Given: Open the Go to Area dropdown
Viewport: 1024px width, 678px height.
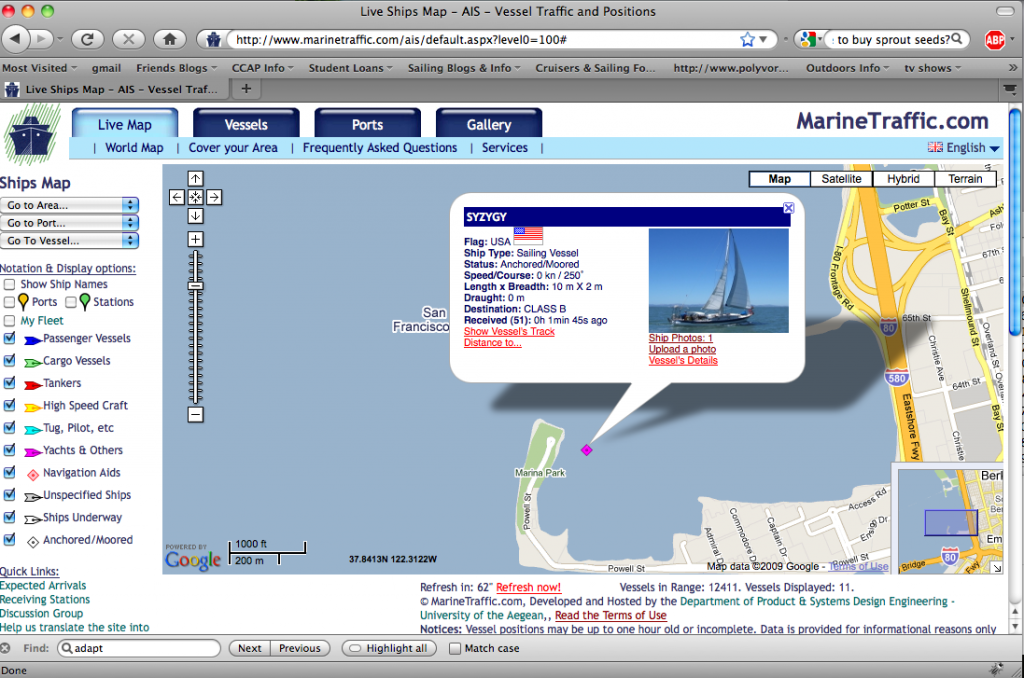Looking at the screenshot, I should [x=69, y=205].
